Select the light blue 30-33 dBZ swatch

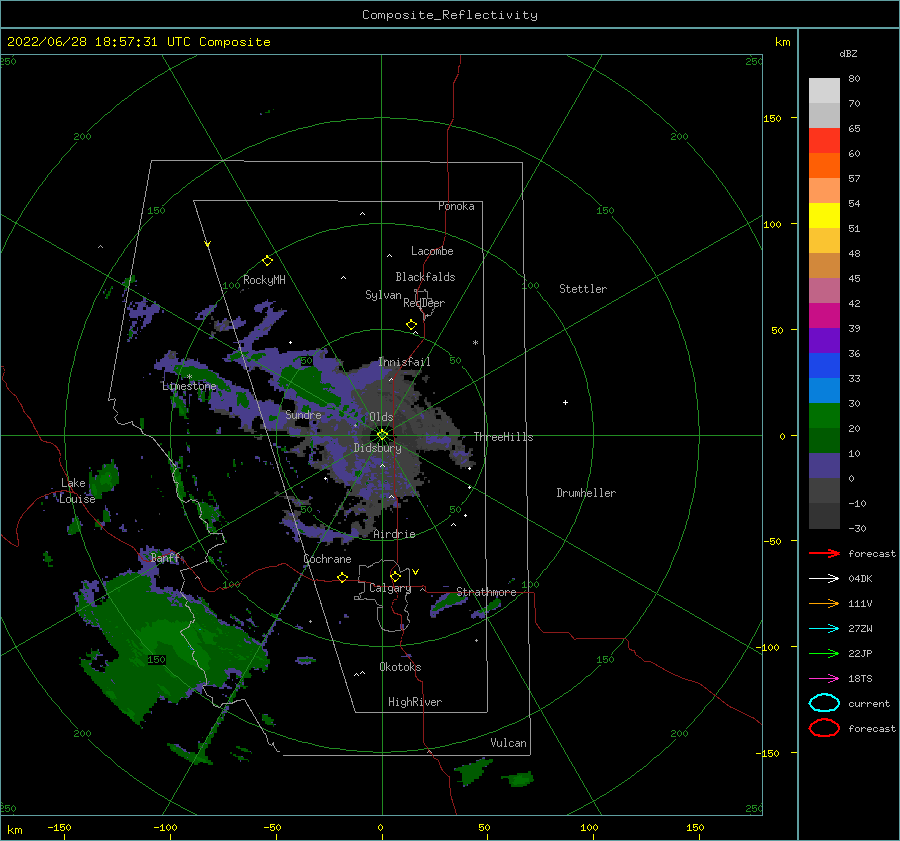824,390
